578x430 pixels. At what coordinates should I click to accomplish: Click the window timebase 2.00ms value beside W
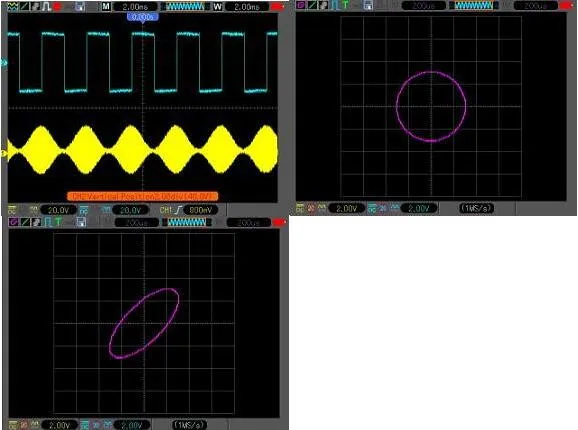247,7
